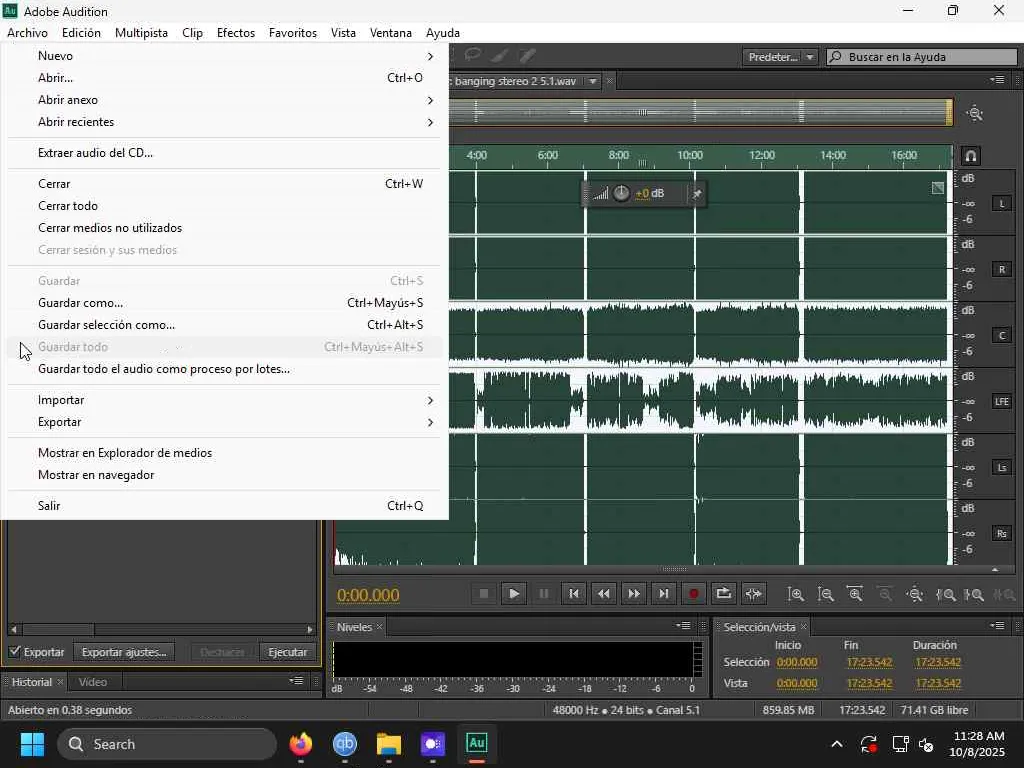Open the Predeter... workspace dropdown
The width and height of the screenshot is (1024, 768).
click(x=780, y=57)
